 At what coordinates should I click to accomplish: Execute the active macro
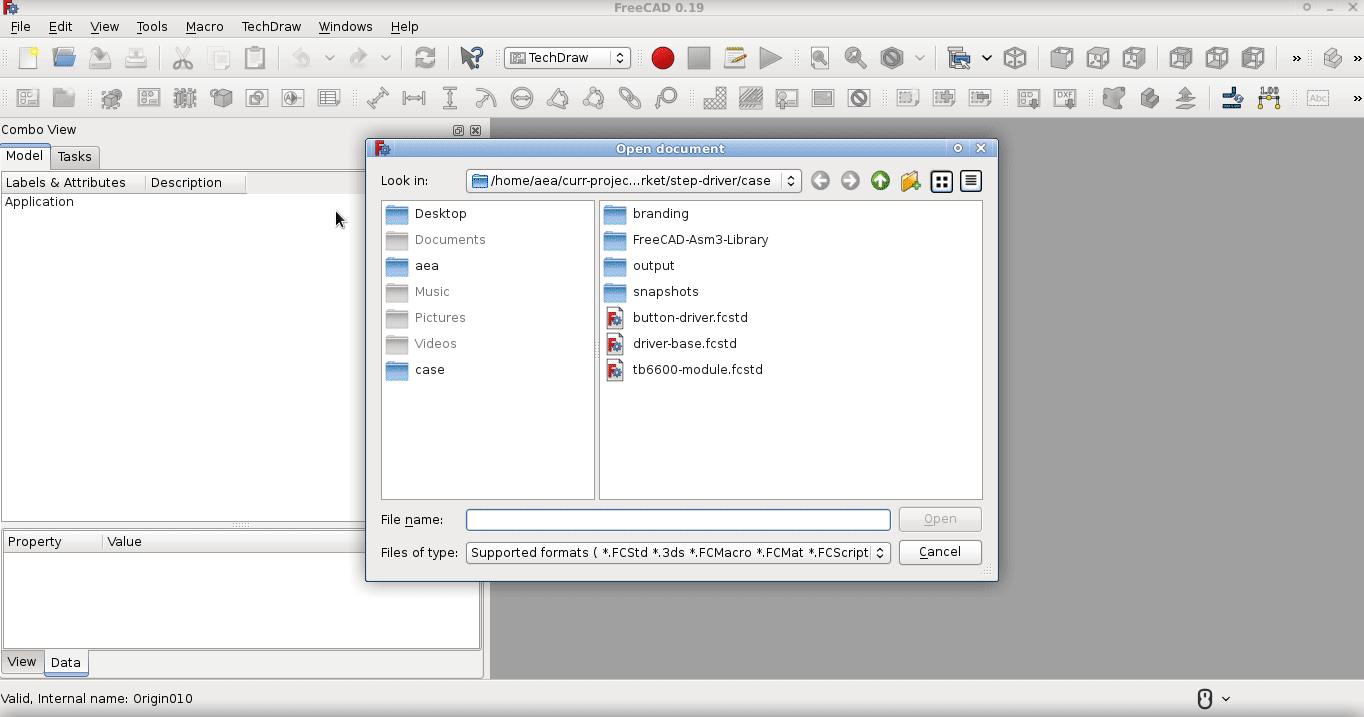click(771, 58)
